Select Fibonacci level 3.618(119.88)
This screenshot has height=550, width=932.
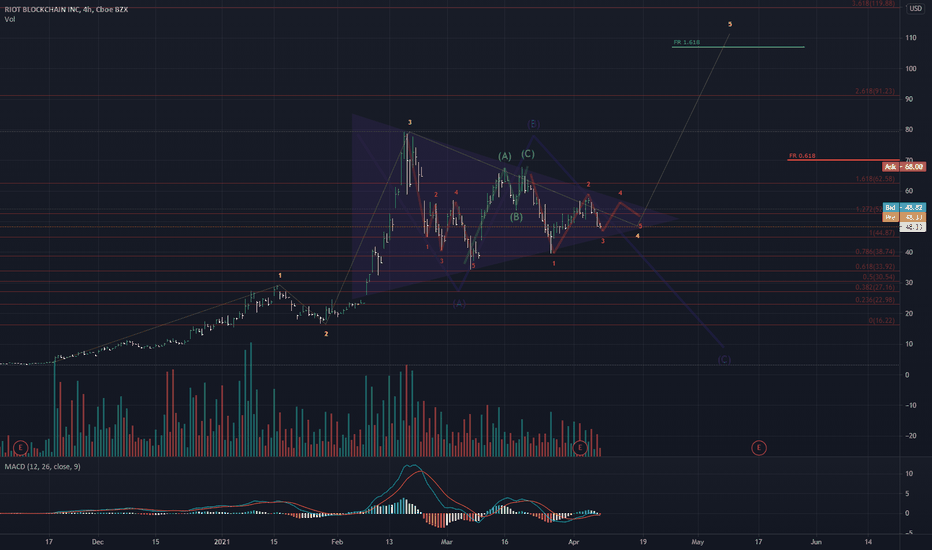coord(873,4)
